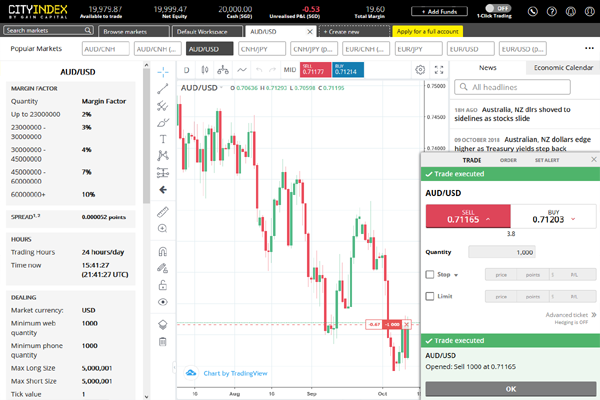Close the position marker on chart

click(x=406, y=325)
